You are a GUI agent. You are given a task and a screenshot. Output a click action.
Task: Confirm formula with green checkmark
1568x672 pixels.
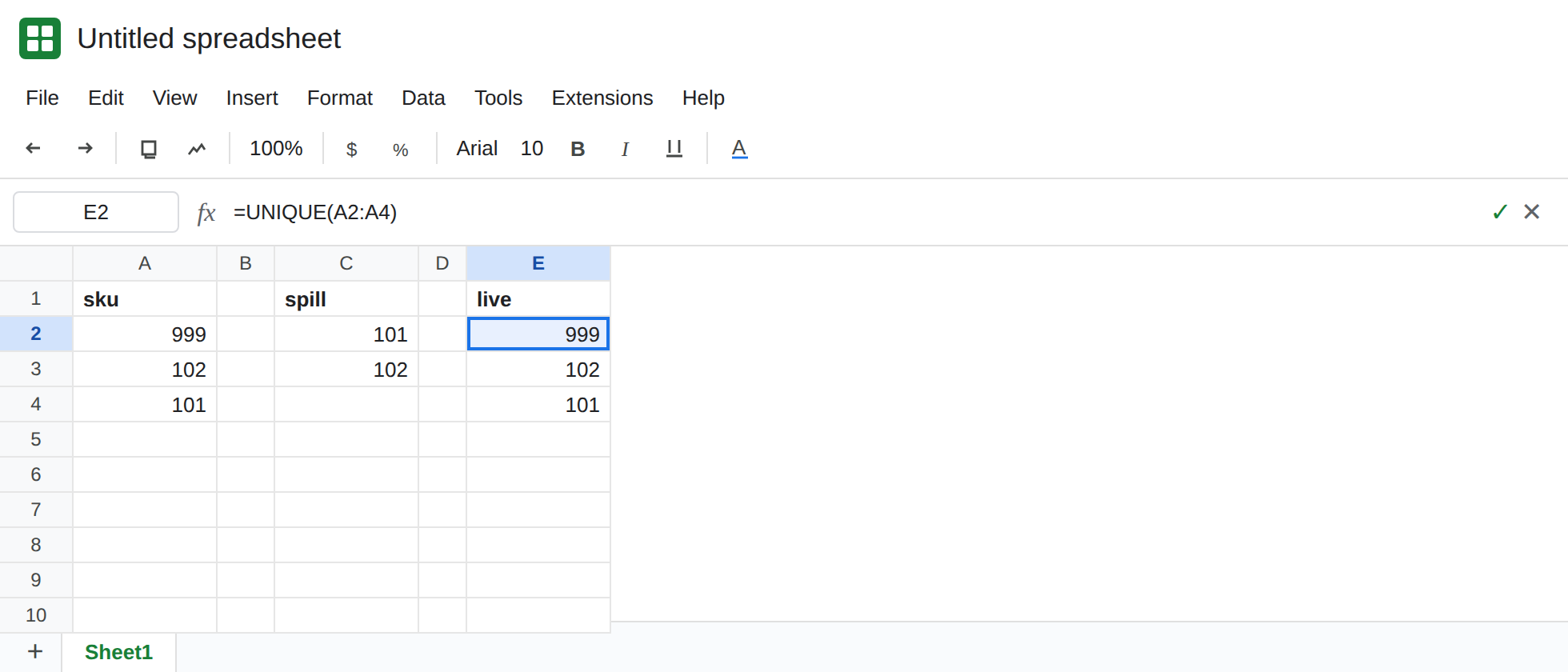tap(1500, 212)
